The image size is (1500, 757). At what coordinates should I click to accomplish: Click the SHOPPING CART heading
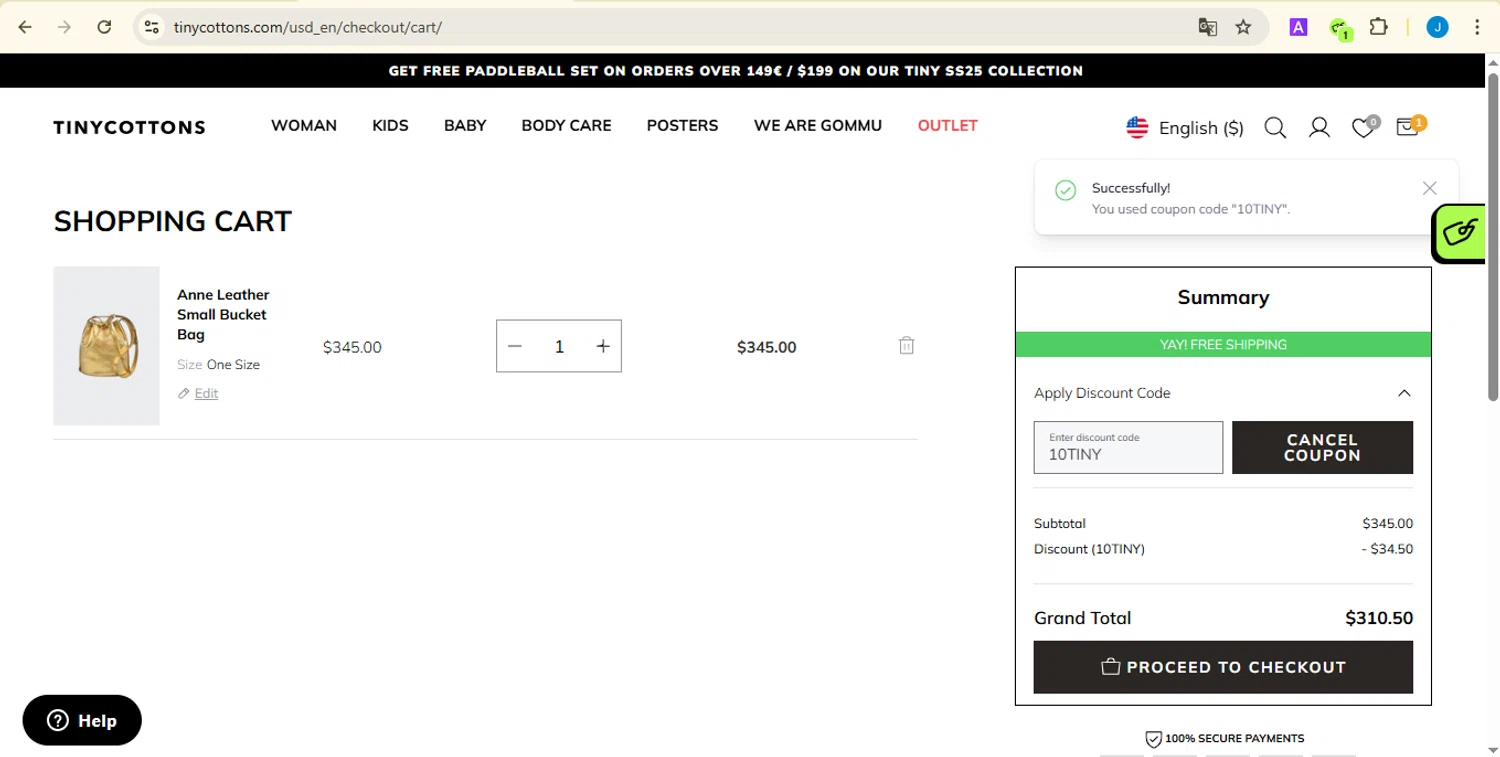pyautogui.click(x=172, y=221)
